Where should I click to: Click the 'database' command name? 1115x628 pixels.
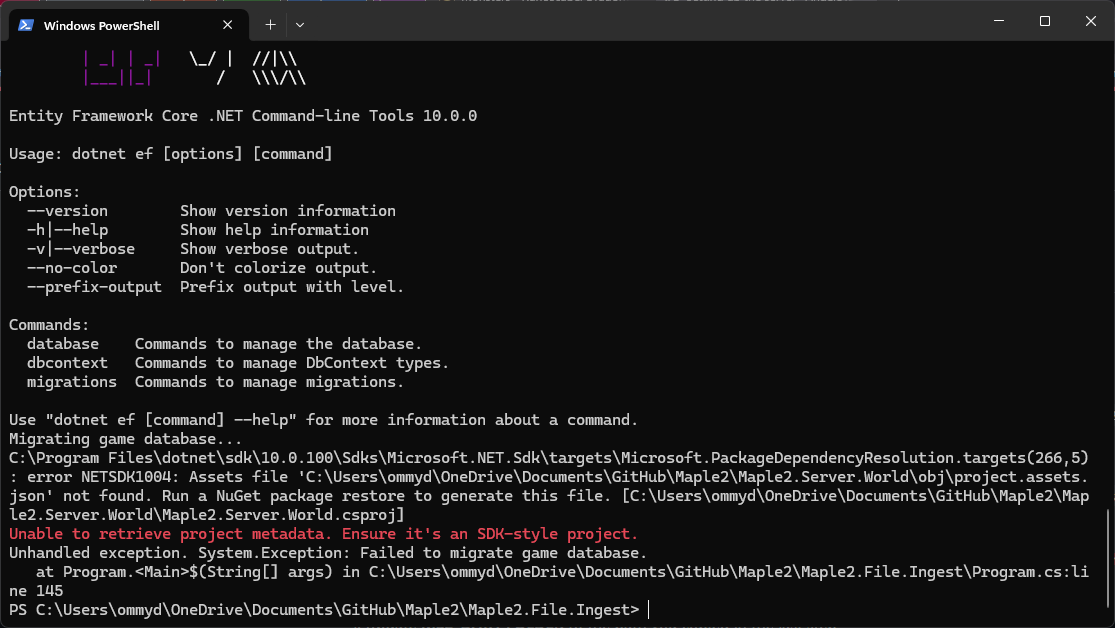pos(62,344)
